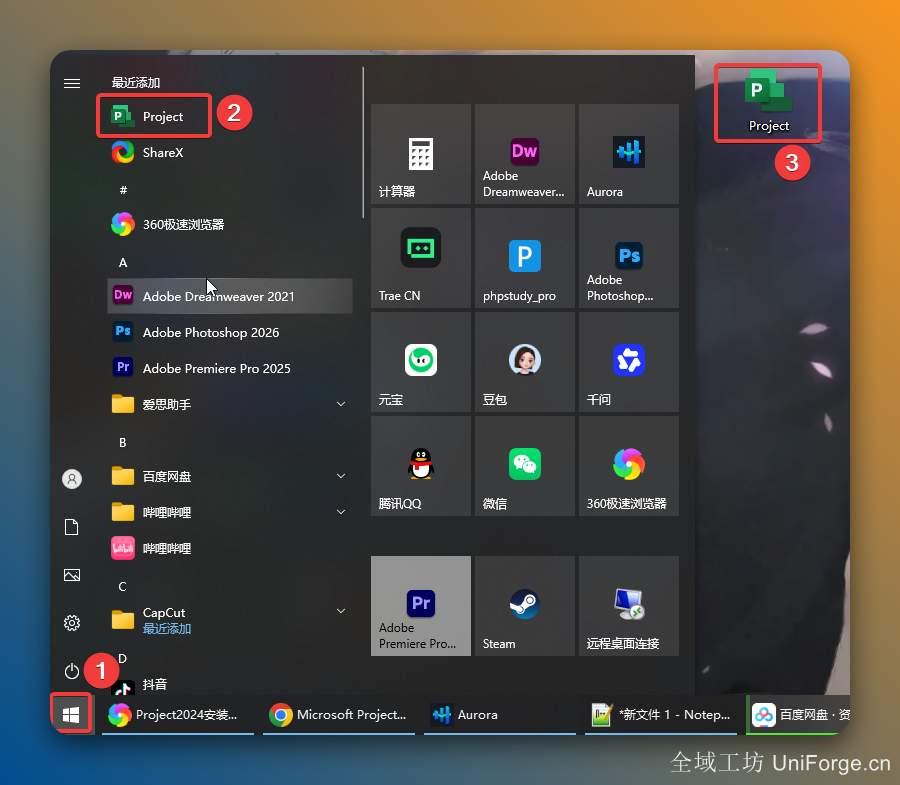Open the 豆包 tile
900x785 pixels.
(525, 362)
